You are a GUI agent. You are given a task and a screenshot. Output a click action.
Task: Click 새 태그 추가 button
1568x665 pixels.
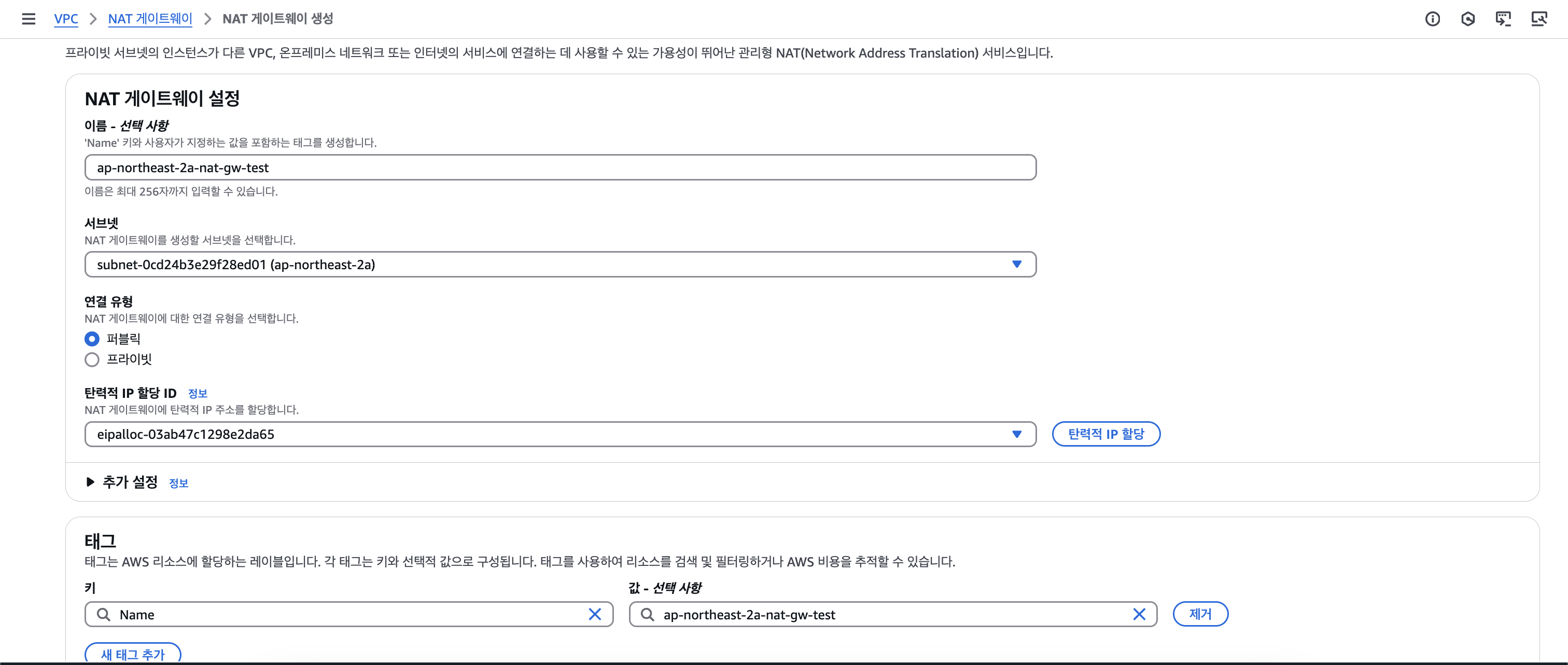pos(133,654)
